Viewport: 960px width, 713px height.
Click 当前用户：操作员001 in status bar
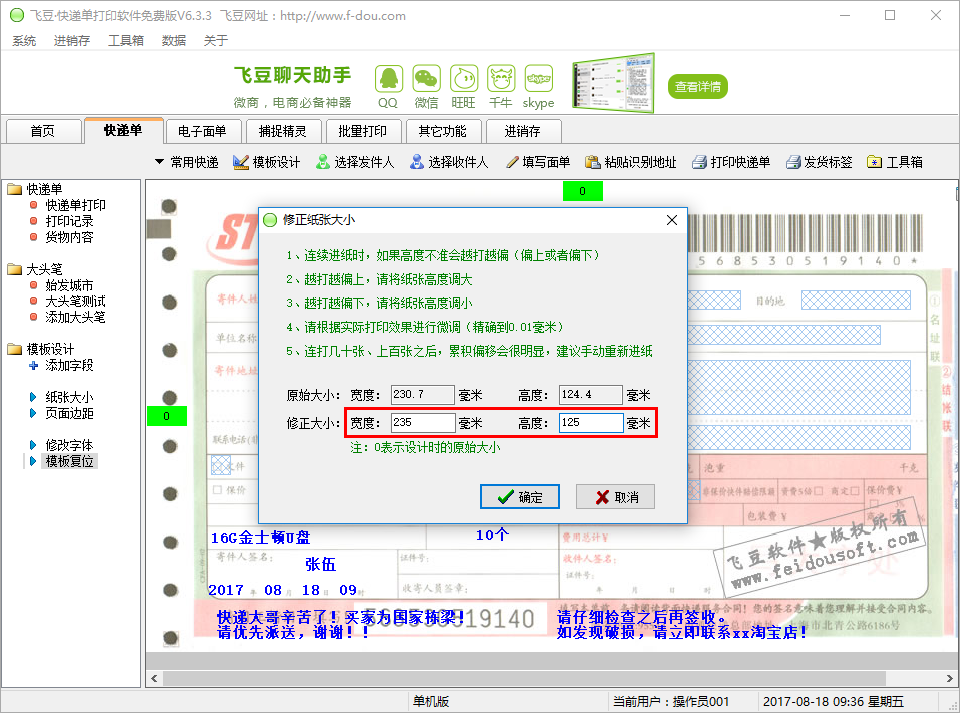pos(671,701)
